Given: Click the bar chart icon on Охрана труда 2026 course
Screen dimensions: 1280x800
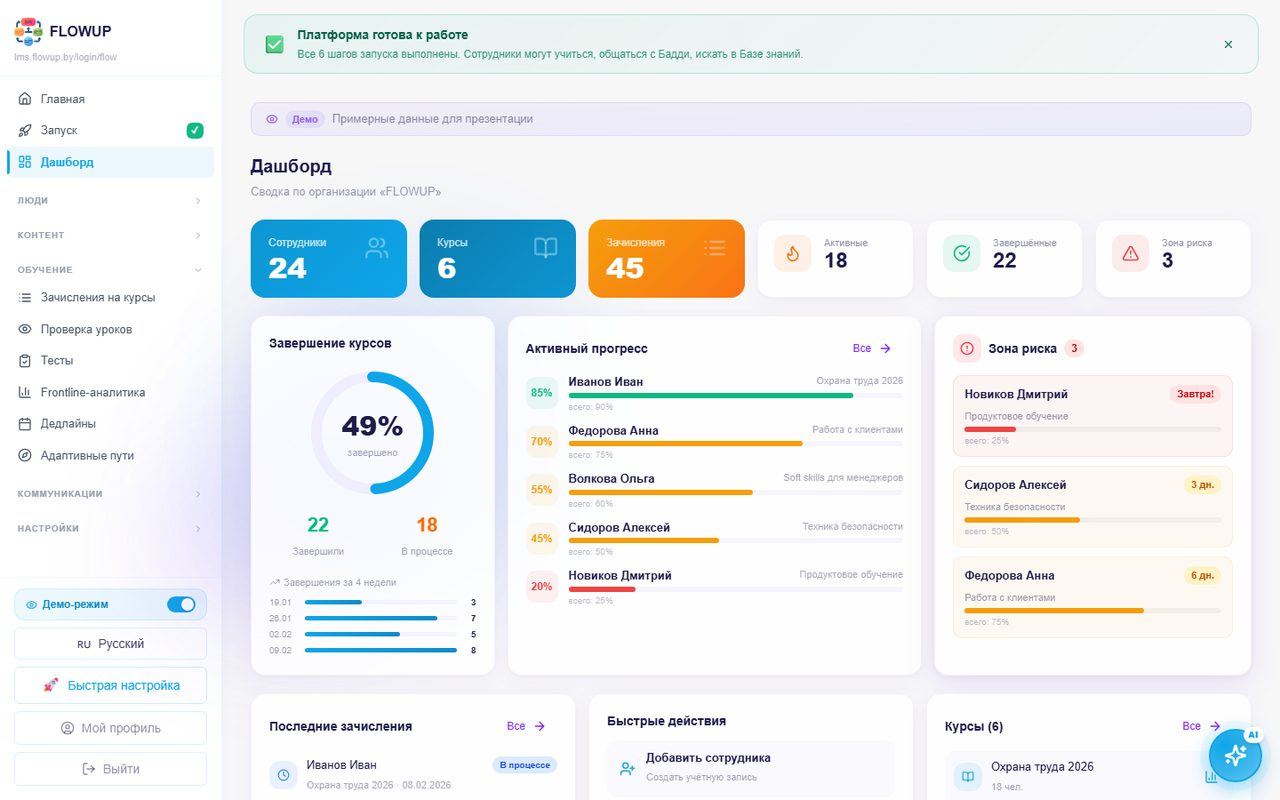Looking at the screenshot, I should pyautogui.click(x=1211, y=776).
